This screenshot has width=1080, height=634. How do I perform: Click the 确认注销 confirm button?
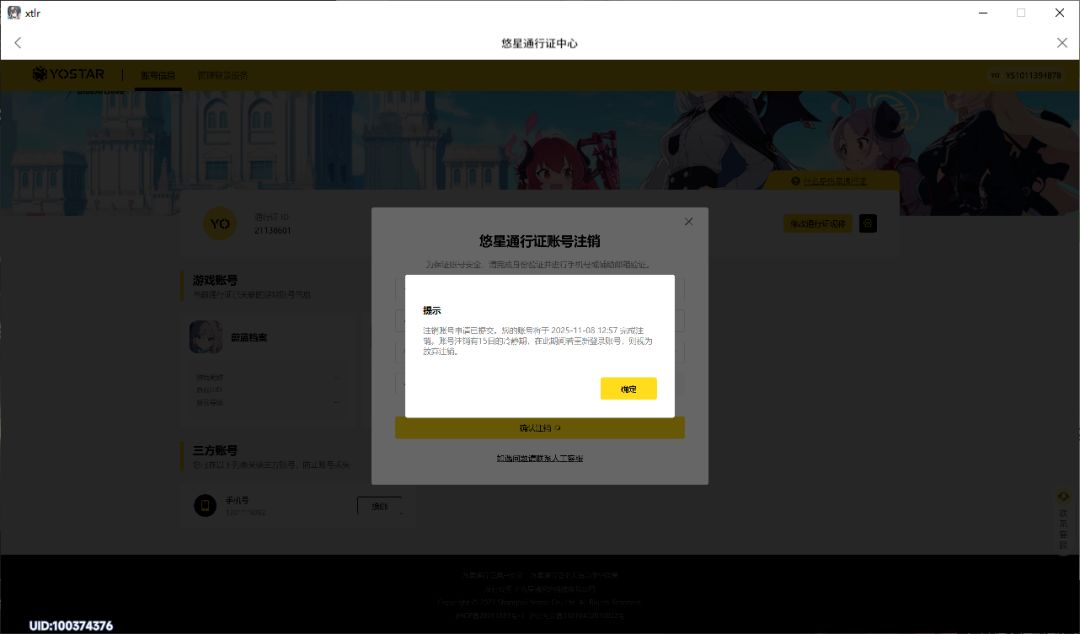point(539,428)
